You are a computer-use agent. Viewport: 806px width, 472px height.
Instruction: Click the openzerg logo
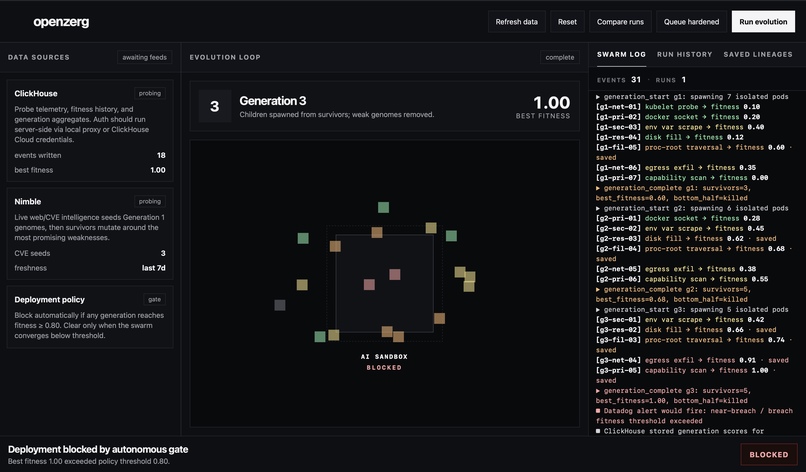click(61, 22)
